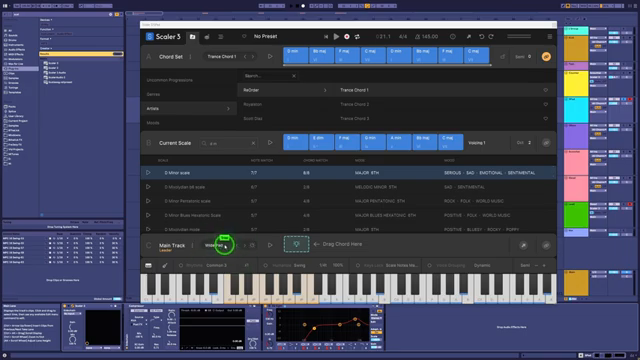Image resolution: width=640 pixels, height=360 pixels.
Task: Go to previous chord set arrow
Action: point(245,57)
